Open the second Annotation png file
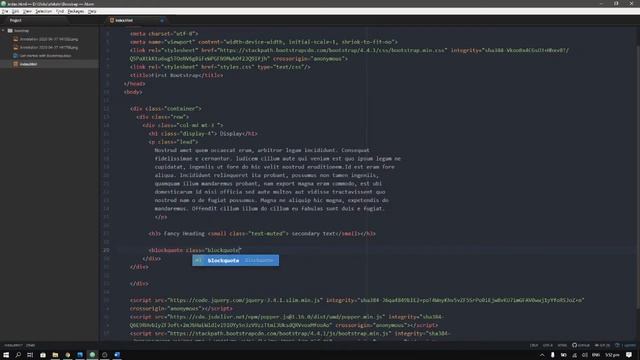 49,47
